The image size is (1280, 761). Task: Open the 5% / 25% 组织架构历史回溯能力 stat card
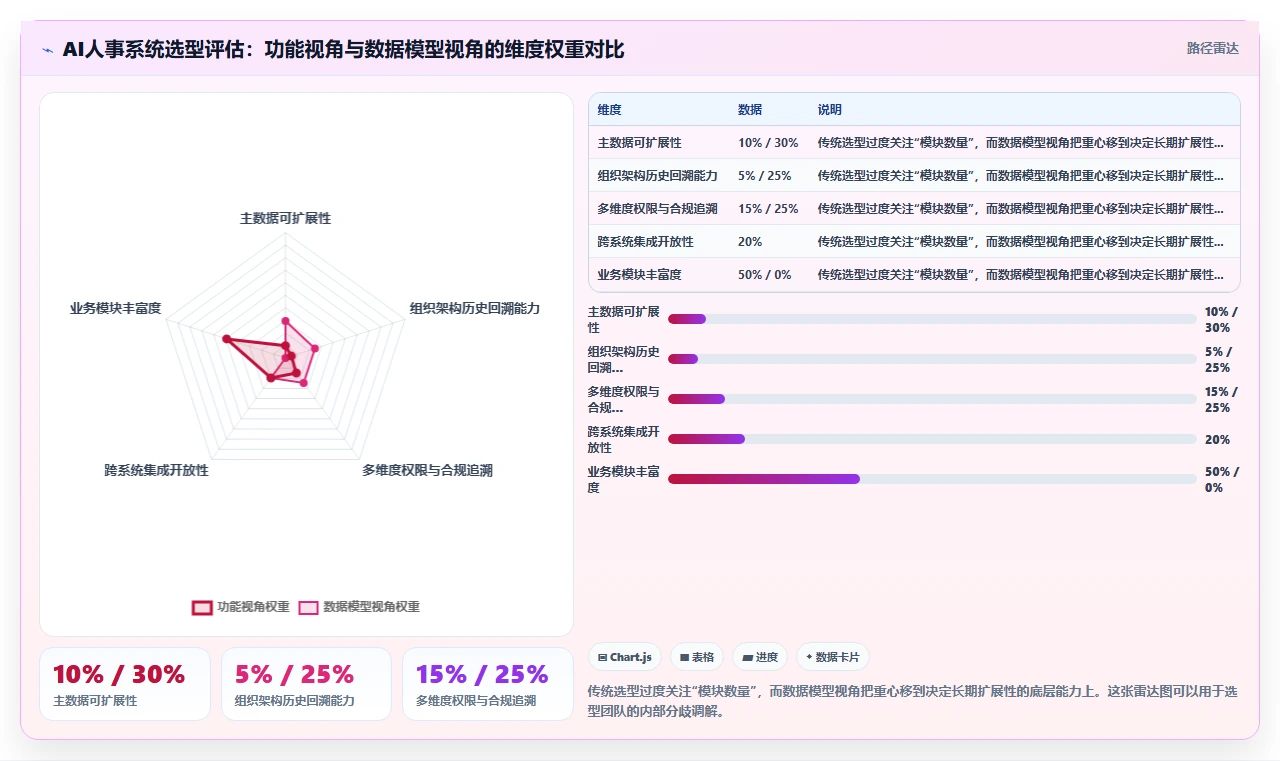click(x=306, y=684)
